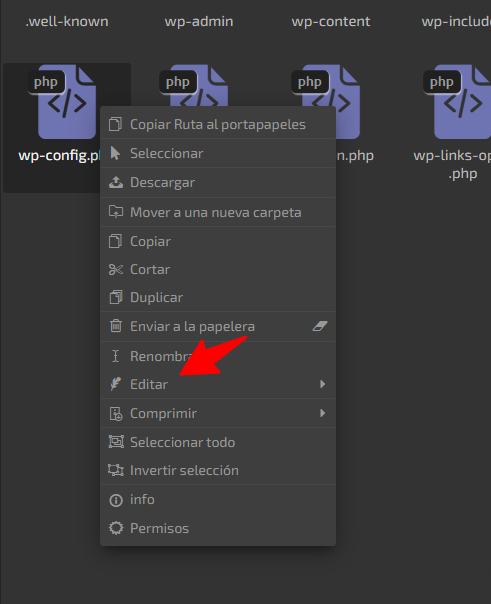
Task: Click the cursor icon next to Seleccionar
Action: click(x=115, y=153)
